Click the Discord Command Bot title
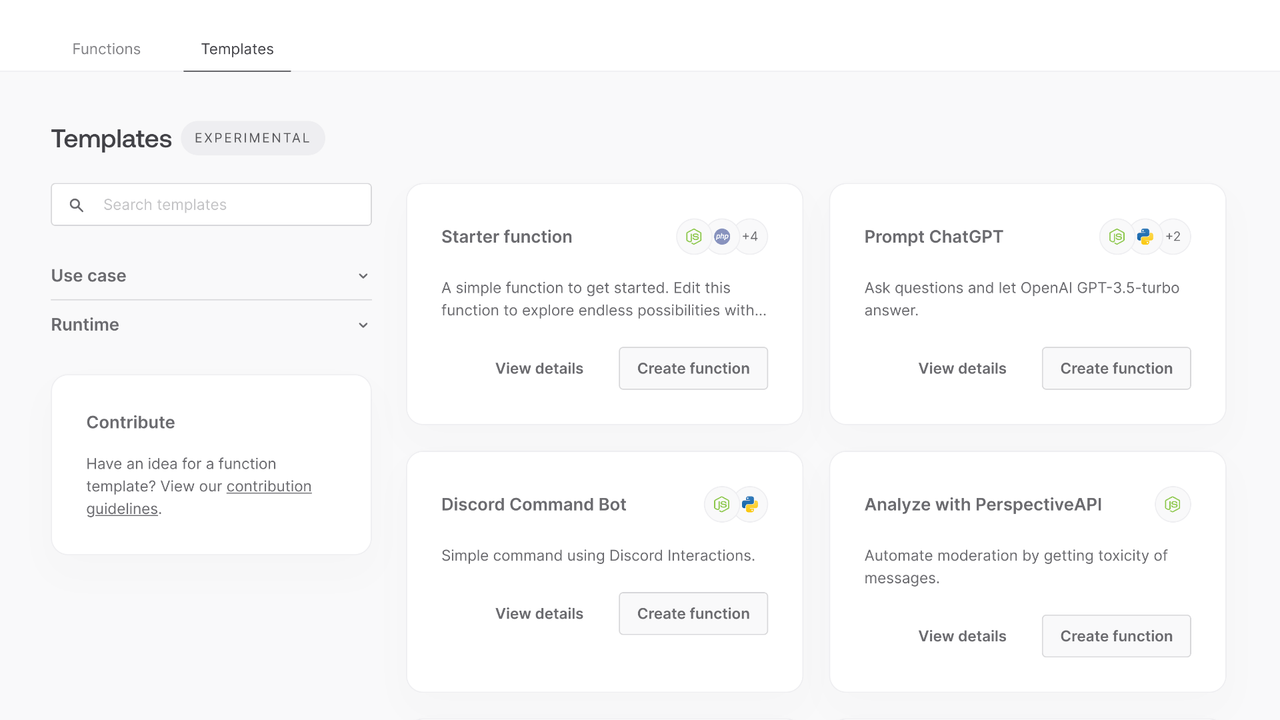The image size is (1280, 720). coord(534,505)
